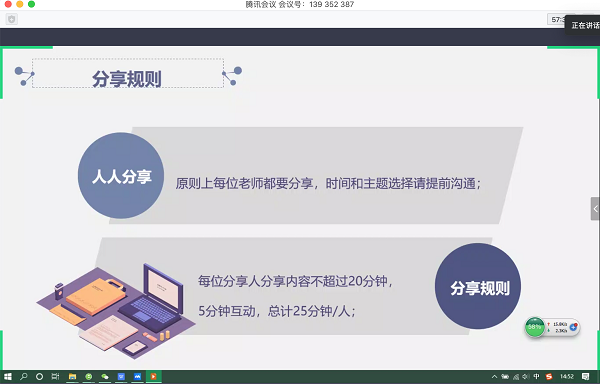Open the green round app on taskbar
The width and height of the screenshot is (600, 385).
point(89,377)
